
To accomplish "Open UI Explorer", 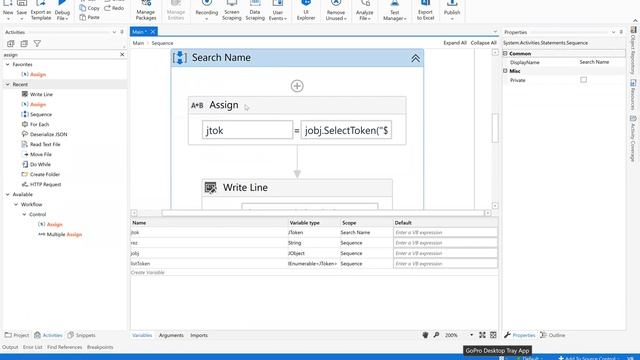I will point(306,10).
